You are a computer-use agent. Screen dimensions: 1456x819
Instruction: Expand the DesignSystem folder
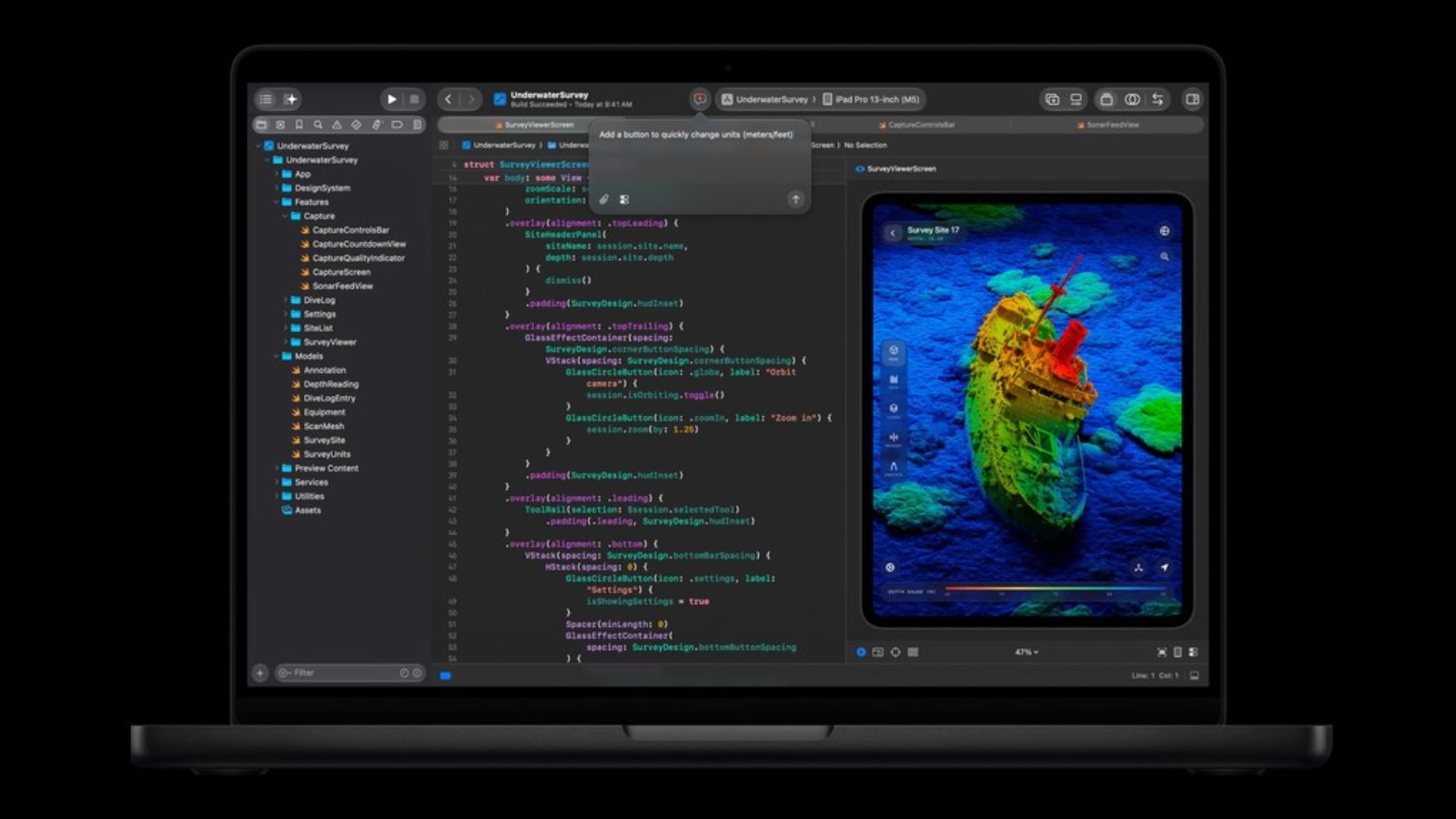[x=277, y=188]
